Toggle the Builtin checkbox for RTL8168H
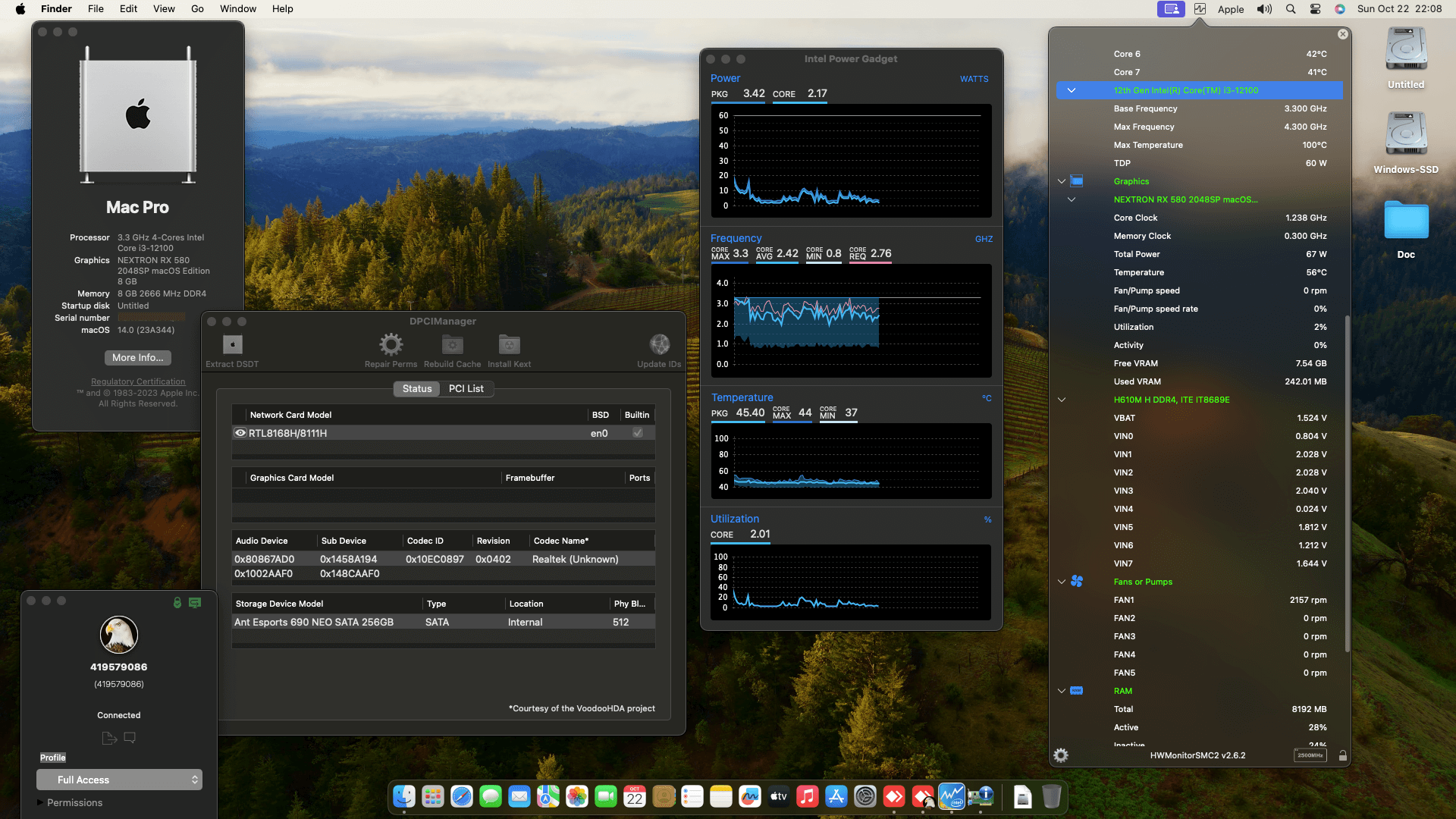The image size is (1456, 819). (638, 433)
